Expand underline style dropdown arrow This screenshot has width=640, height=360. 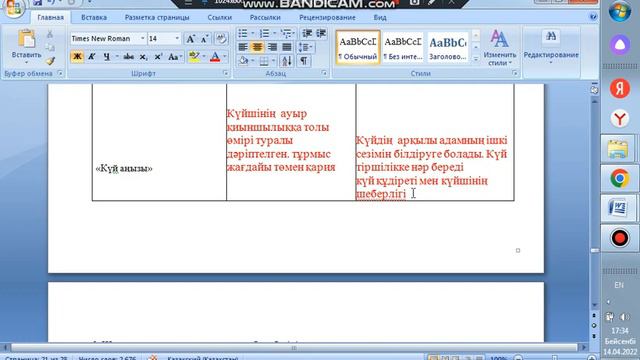117,57
